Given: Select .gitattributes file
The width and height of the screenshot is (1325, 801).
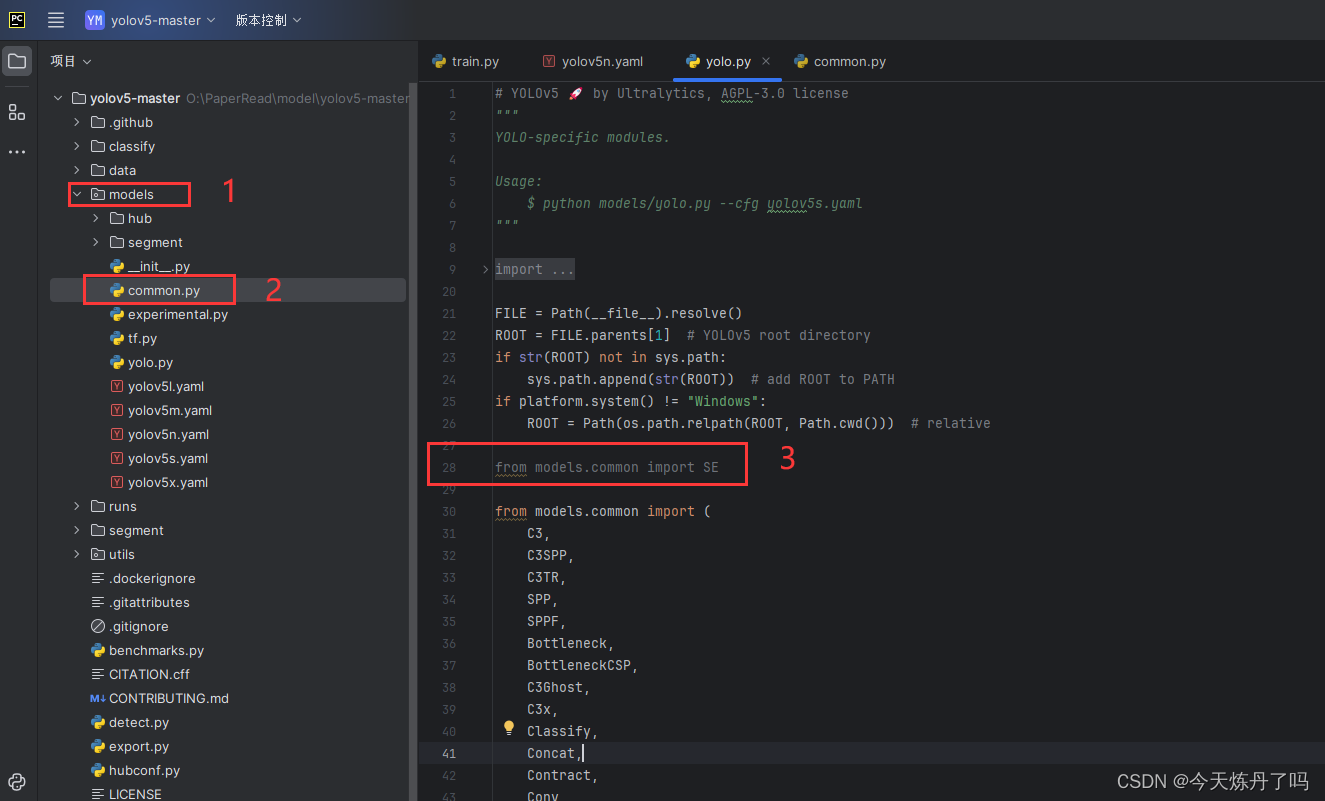Looking at the screenshot, I should click(x=140, y=602).
